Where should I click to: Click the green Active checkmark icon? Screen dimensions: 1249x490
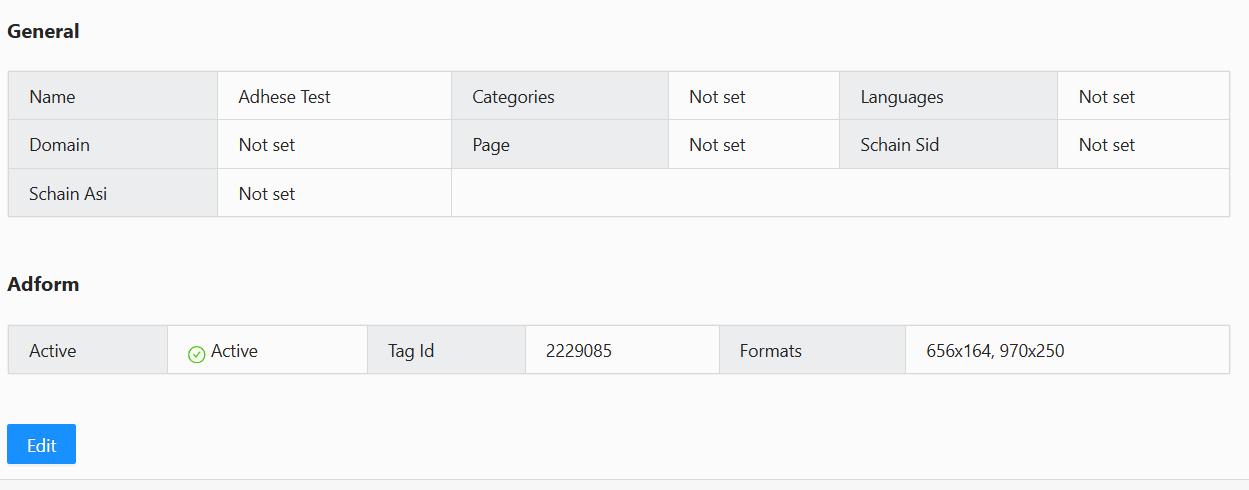click(x=197, y=353)
